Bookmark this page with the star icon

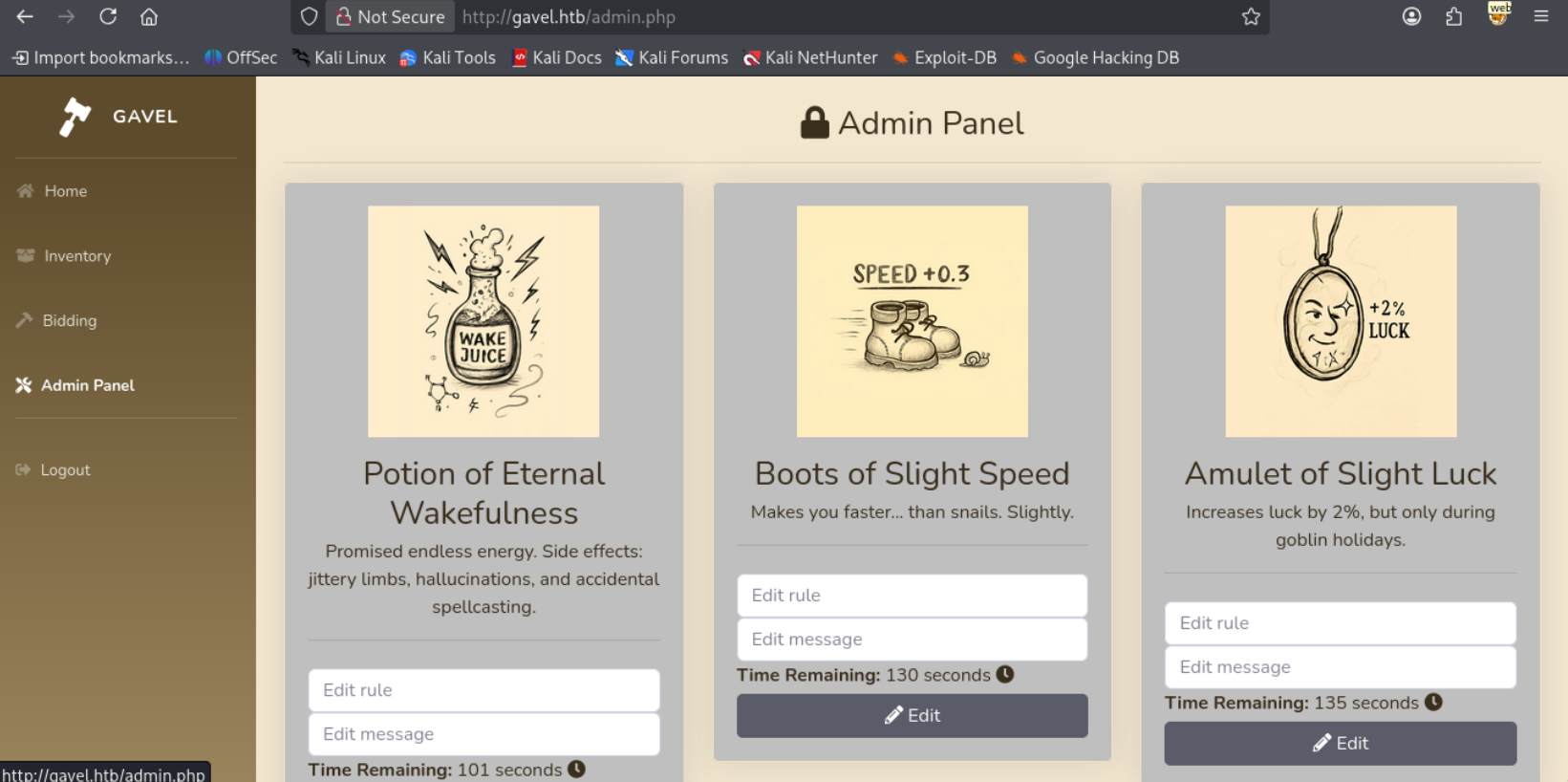1251,16
